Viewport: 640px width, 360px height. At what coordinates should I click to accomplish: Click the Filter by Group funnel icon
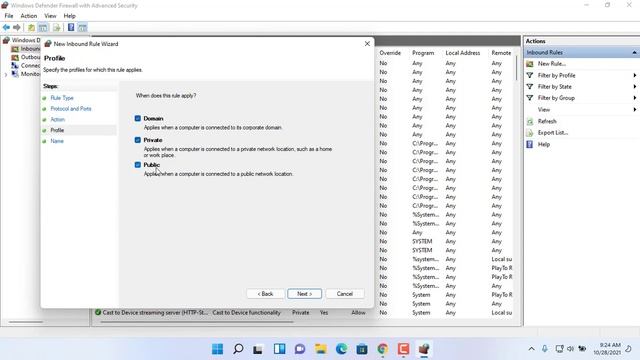tap(530, 98)
